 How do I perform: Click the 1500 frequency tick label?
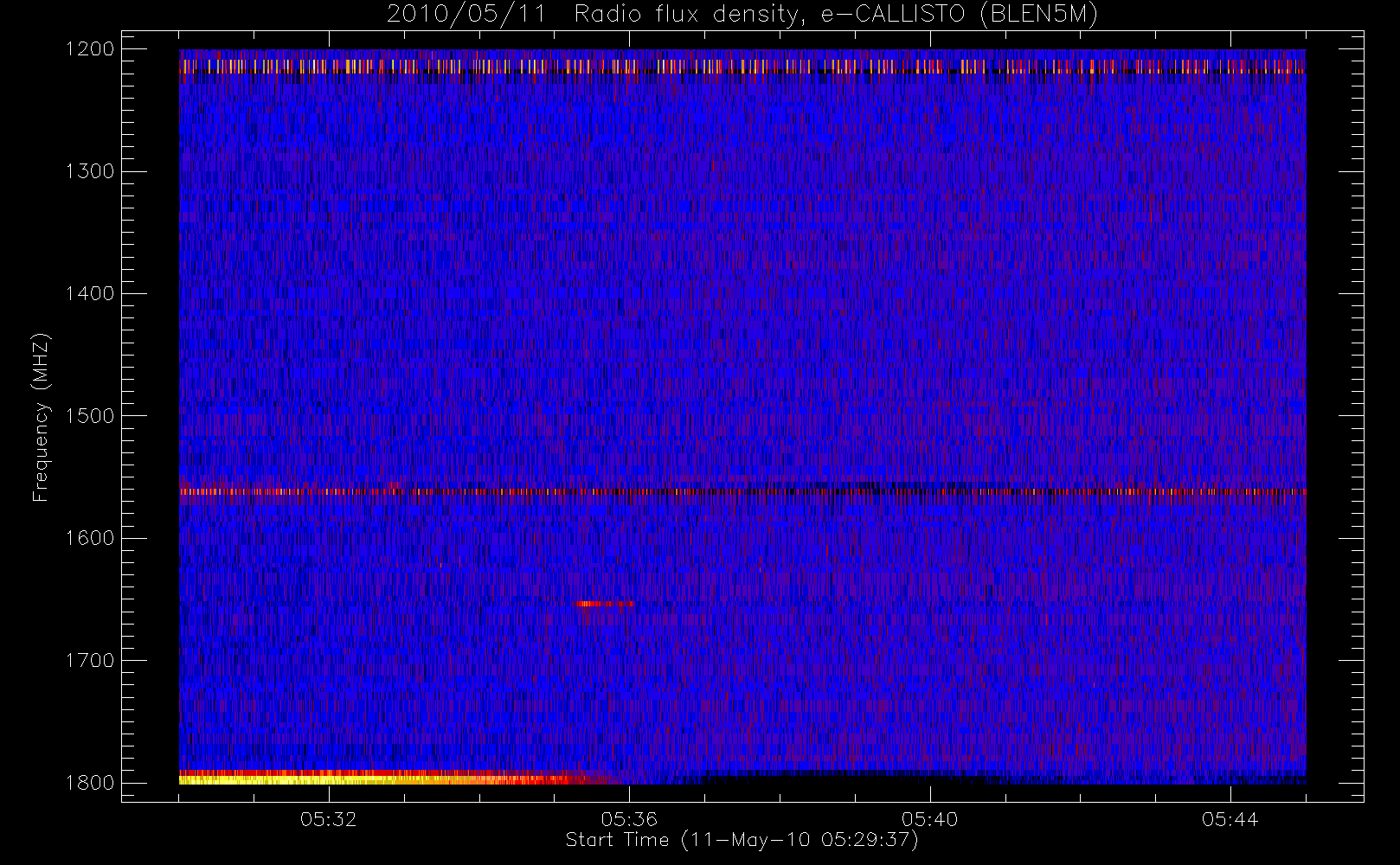(91, 415)
